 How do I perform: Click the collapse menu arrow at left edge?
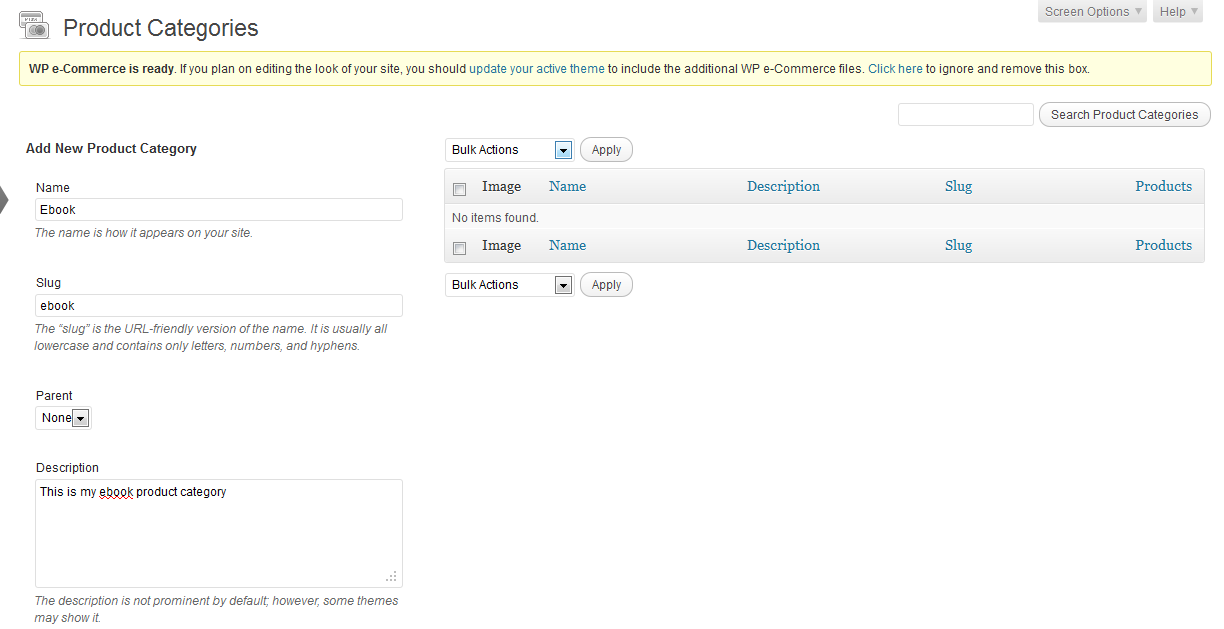[x=4, y=200]
